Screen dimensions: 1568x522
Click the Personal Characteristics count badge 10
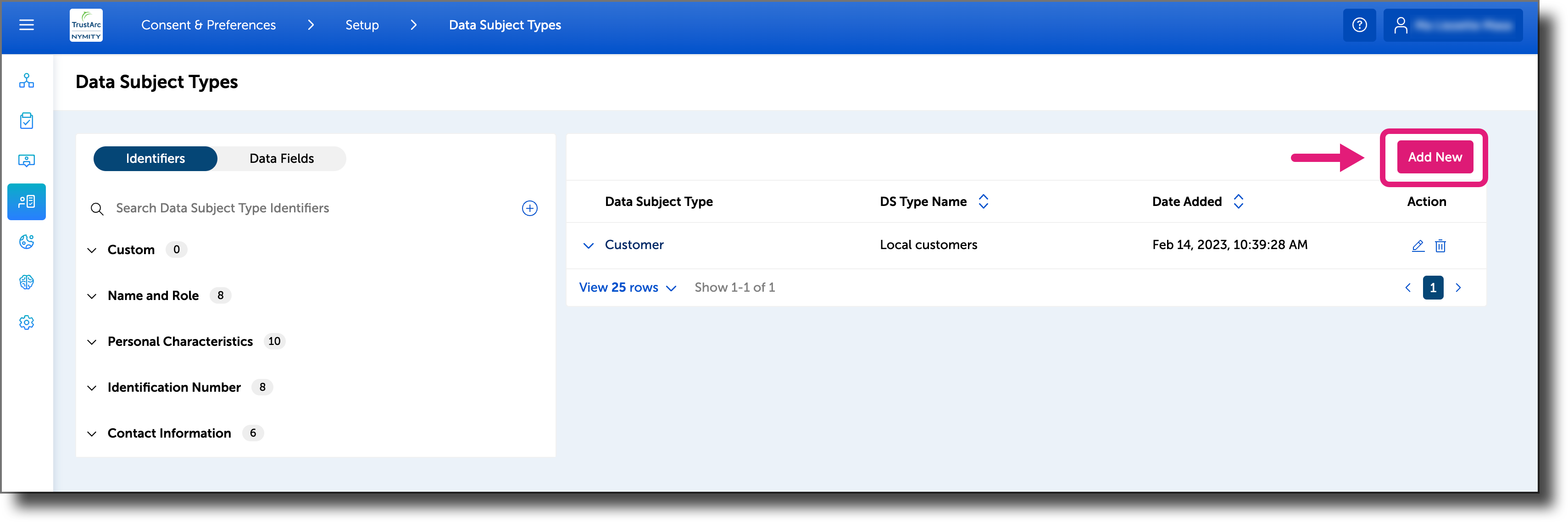[274, 341]
